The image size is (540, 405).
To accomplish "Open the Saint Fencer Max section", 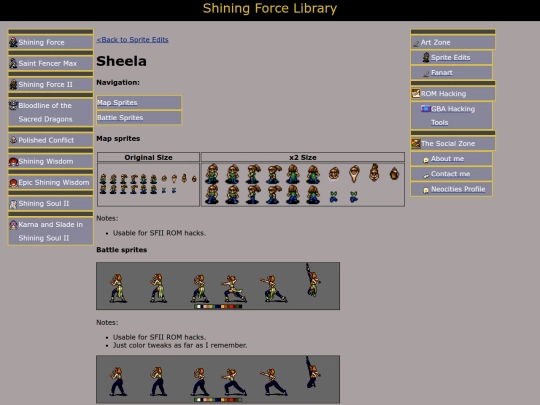I will [48, 63].
